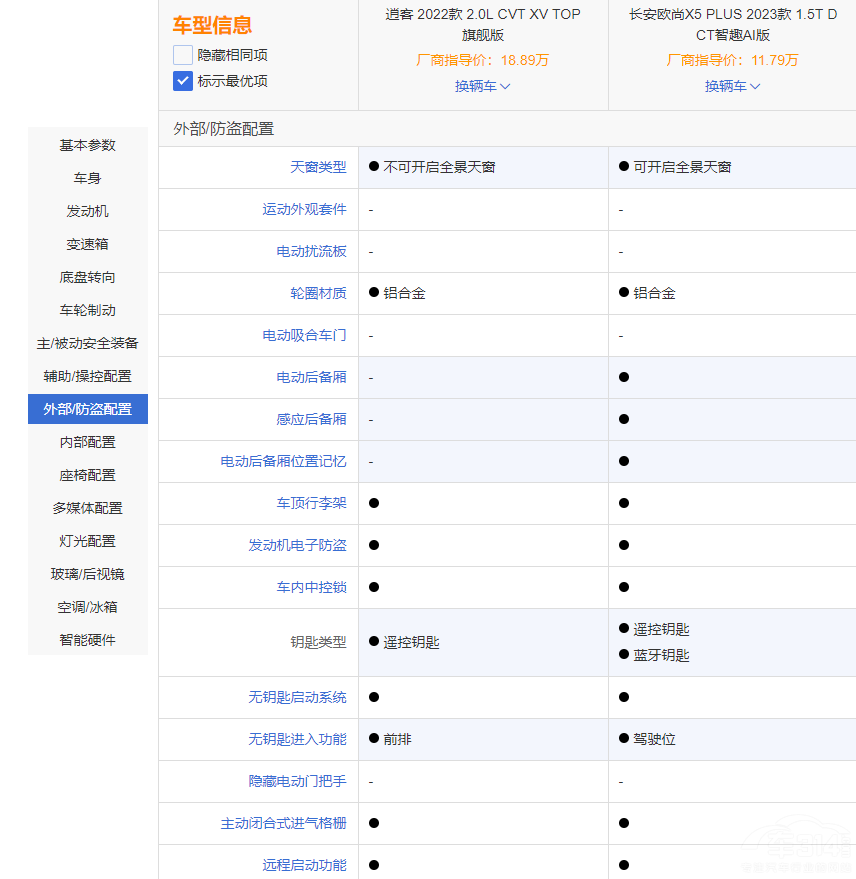Open the 天窗类型 parameter link
This screenshot has width=856, height=879.
point(318,167)
